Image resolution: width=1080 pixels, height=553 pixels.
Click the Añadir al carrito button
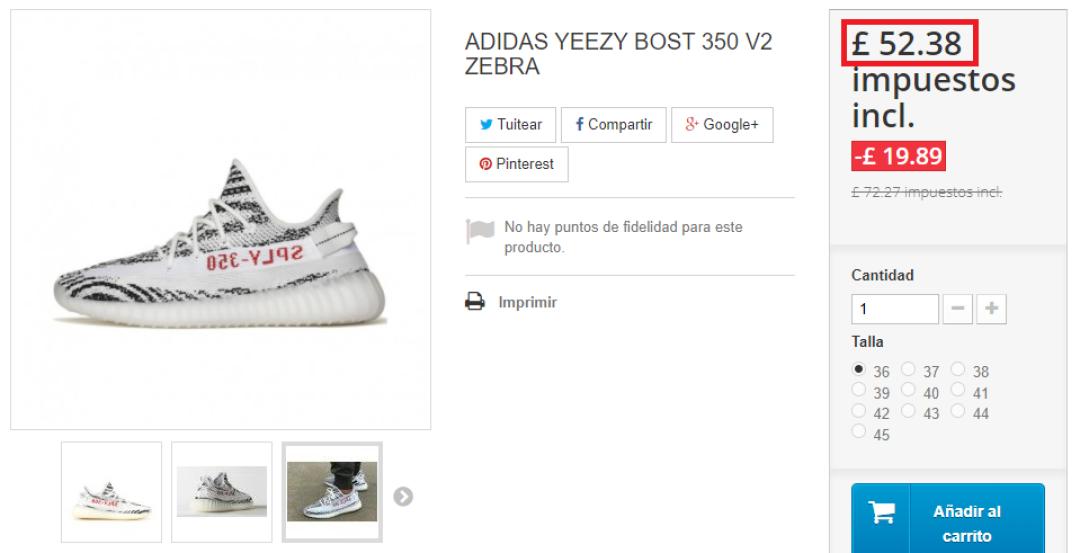coord(948,518)
